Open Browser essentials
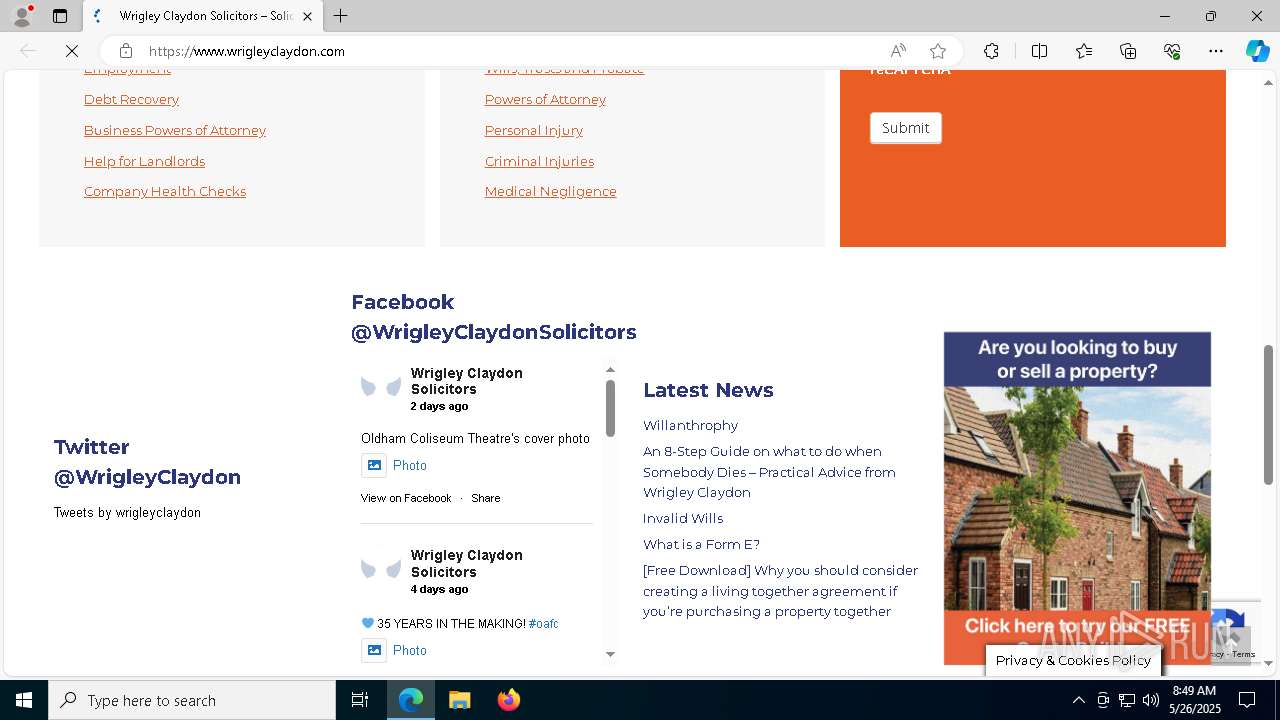This screenshot has height=720, width=1280. click(x=1172, y=51)
